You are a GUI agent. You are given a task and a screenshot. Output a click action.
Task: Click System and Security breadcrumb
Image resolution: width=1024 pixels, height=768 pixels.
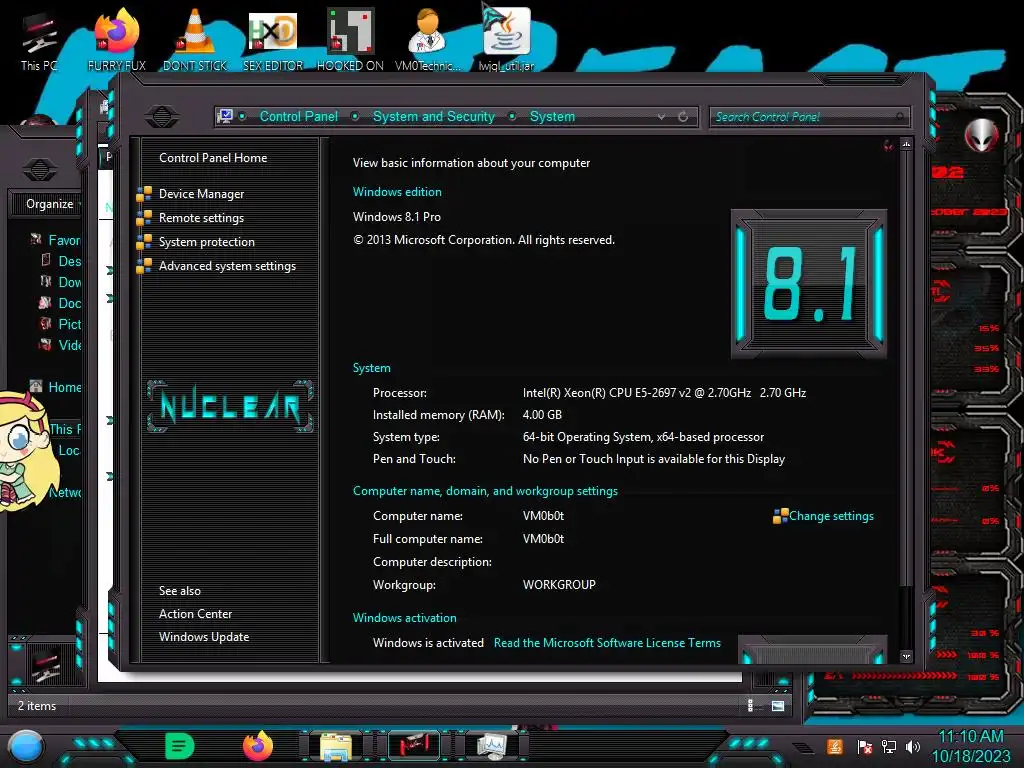coord(434,116)
